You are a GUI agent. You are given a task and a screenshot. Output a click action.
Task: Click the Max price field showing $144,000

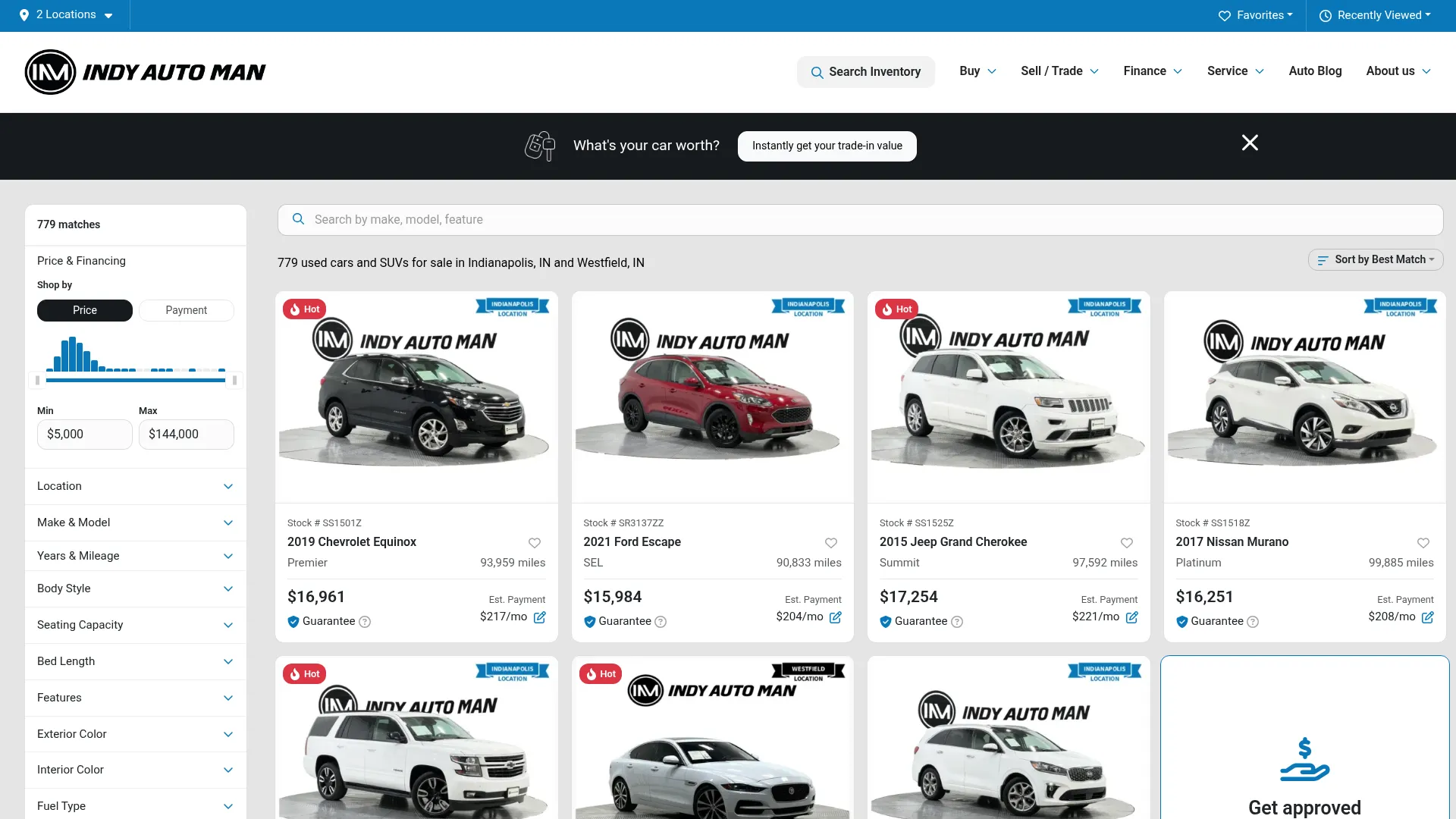tap(187, 435)
